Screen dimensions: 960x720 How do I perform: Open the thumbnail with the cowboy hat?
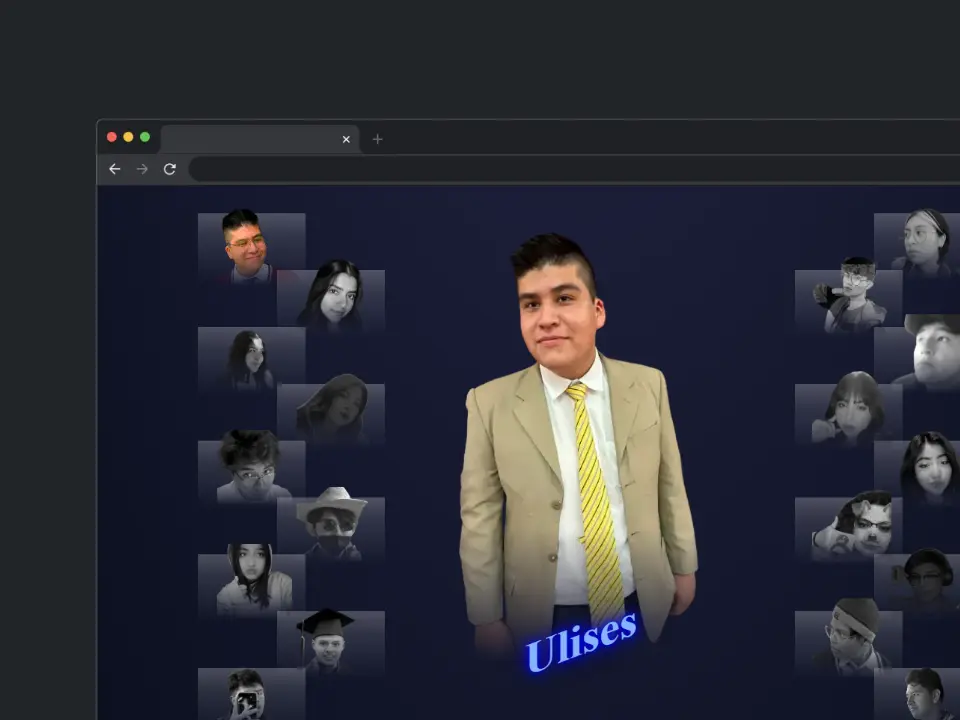click(331, 524)
